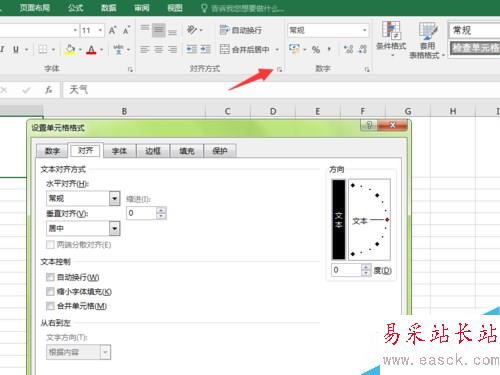Enable 缩小字体填充 checkbox
The height and width of the screenshot is (375, 500).
coord(50,292)
